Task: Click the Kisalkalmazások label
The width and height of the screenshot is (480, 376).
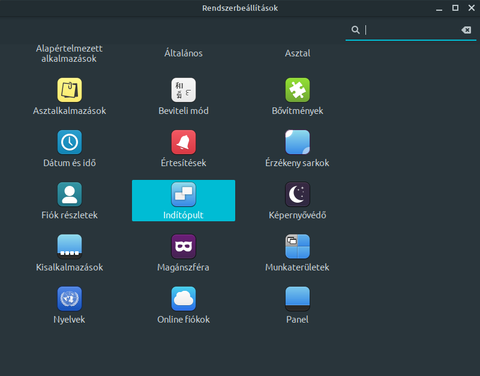Action: pos(69,267)
